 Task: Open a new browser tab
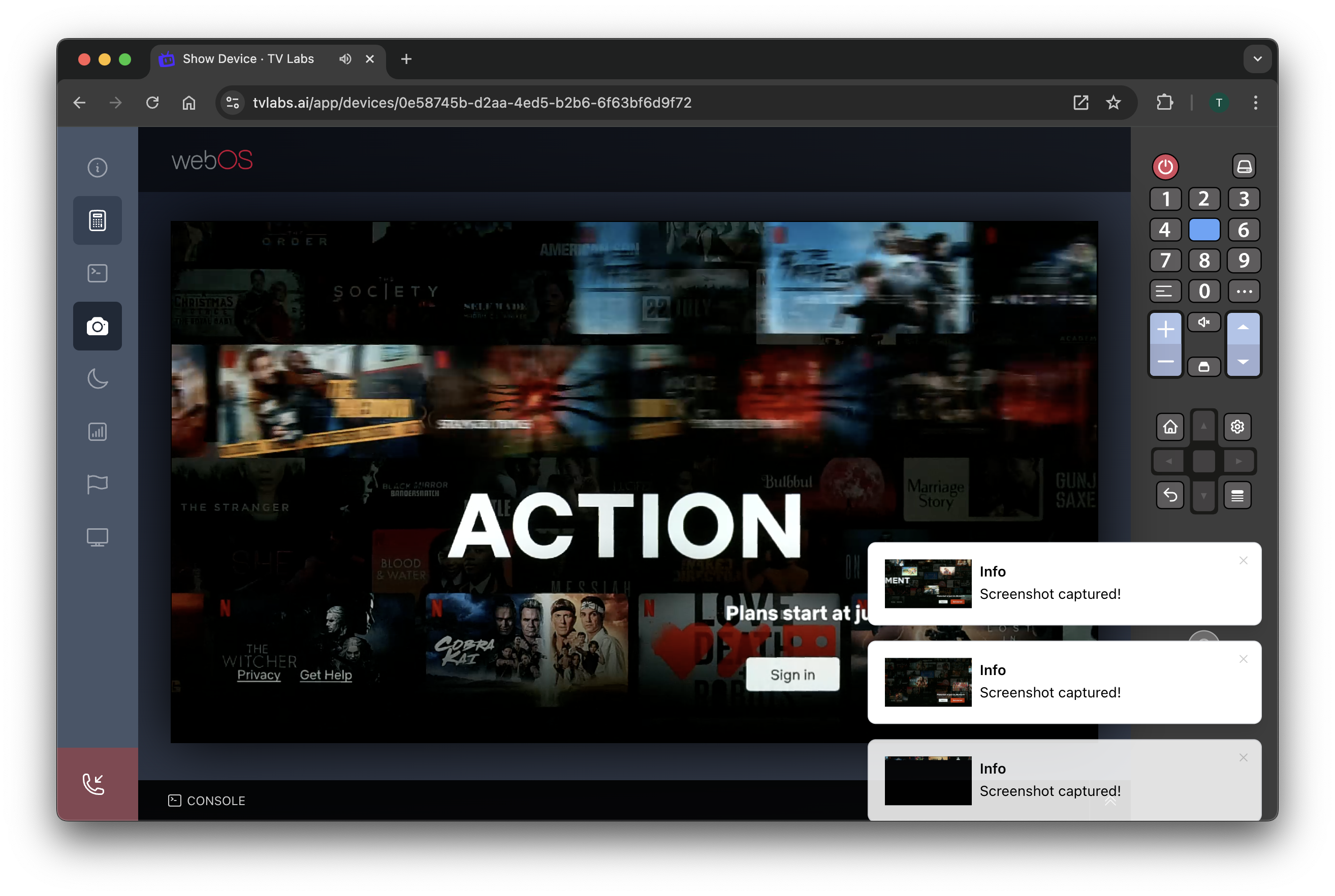pos(406,59)
